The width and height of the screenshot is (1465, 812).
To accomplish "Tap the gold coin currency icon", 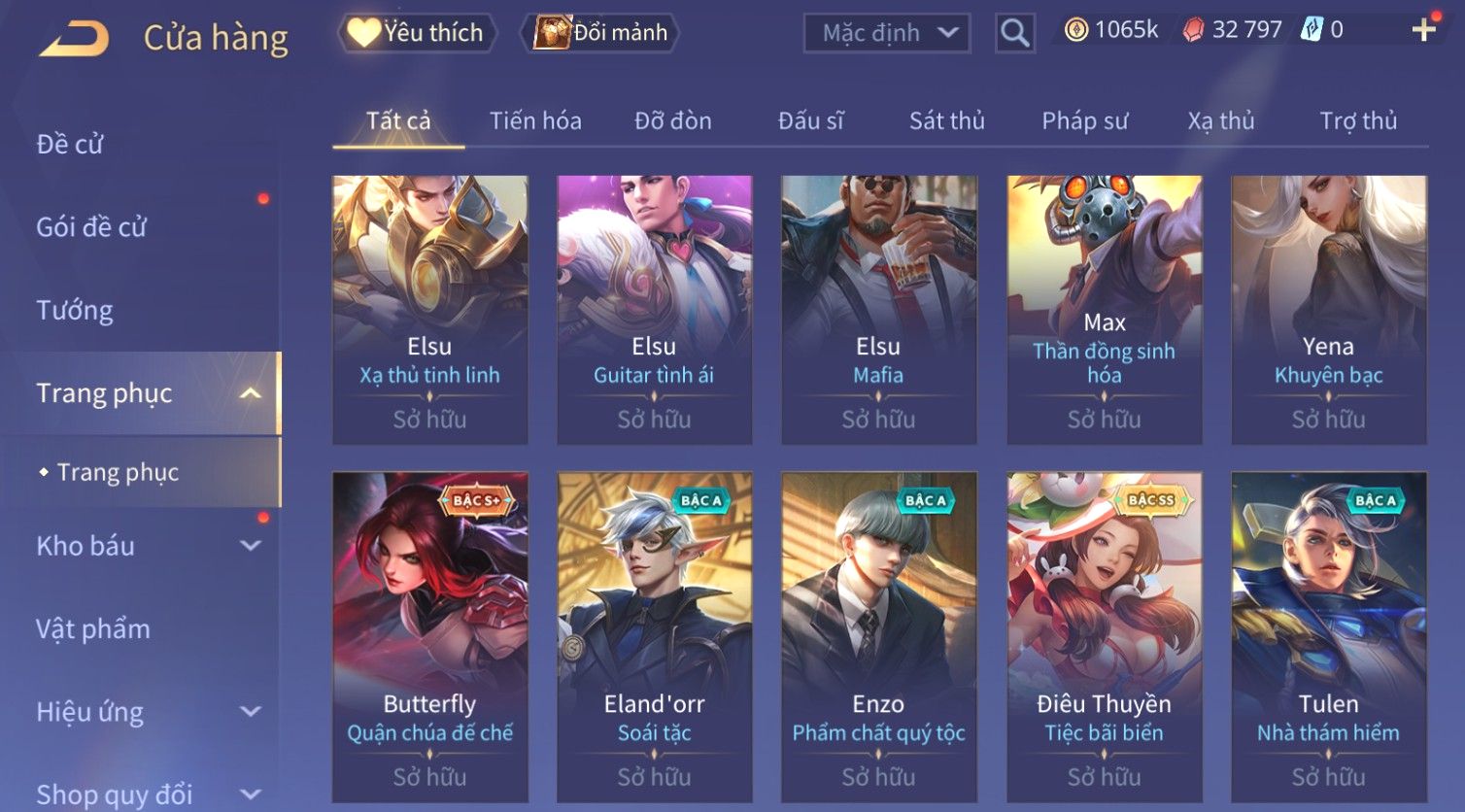I will click(1075, 30).
